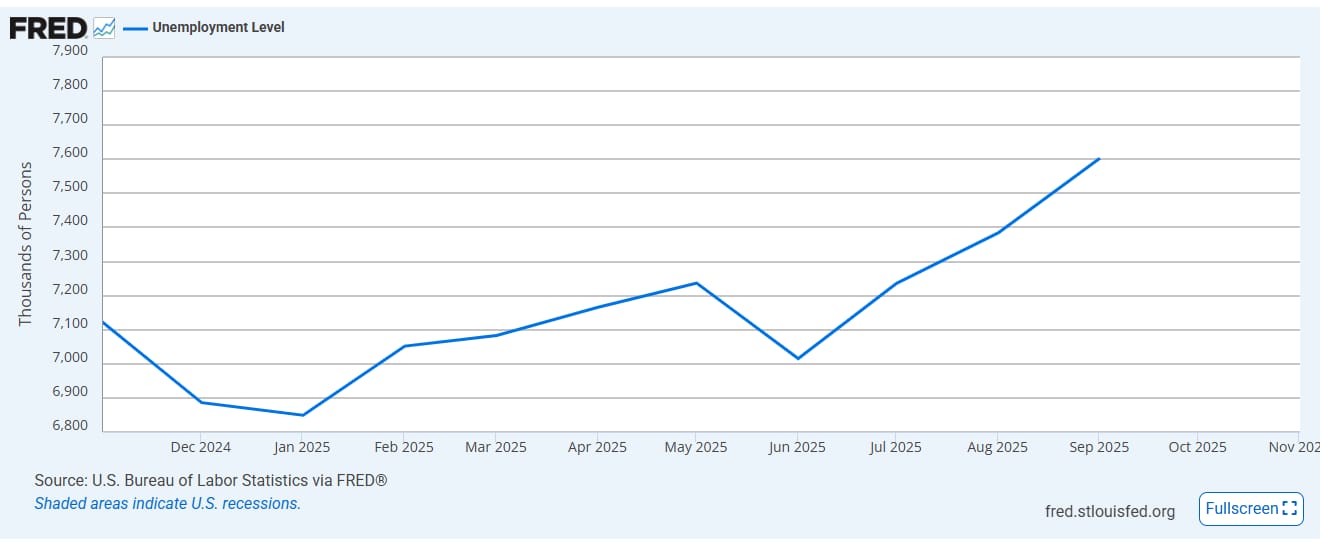This screenshot has height=544, width=1322.
Task: Click the Jul 2025 data point on line
Action: (895, 283)
